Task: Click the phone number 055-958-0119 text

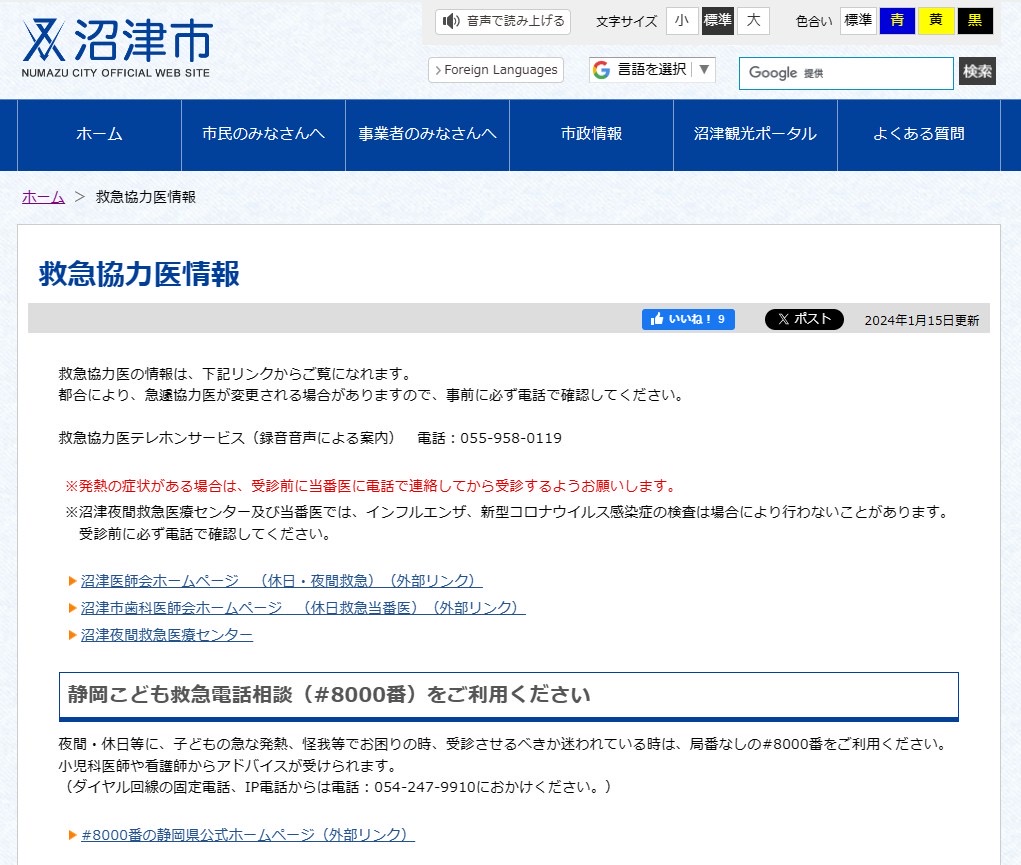Action: click(511, 438)
